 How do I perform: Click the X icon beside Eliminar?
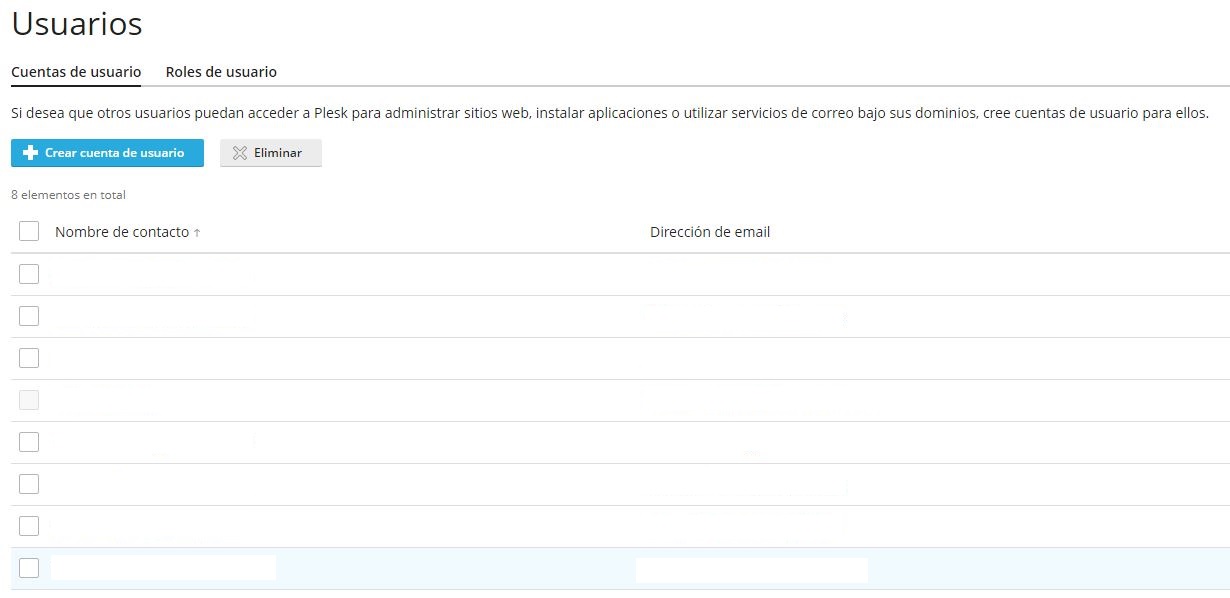coord(239,153)
